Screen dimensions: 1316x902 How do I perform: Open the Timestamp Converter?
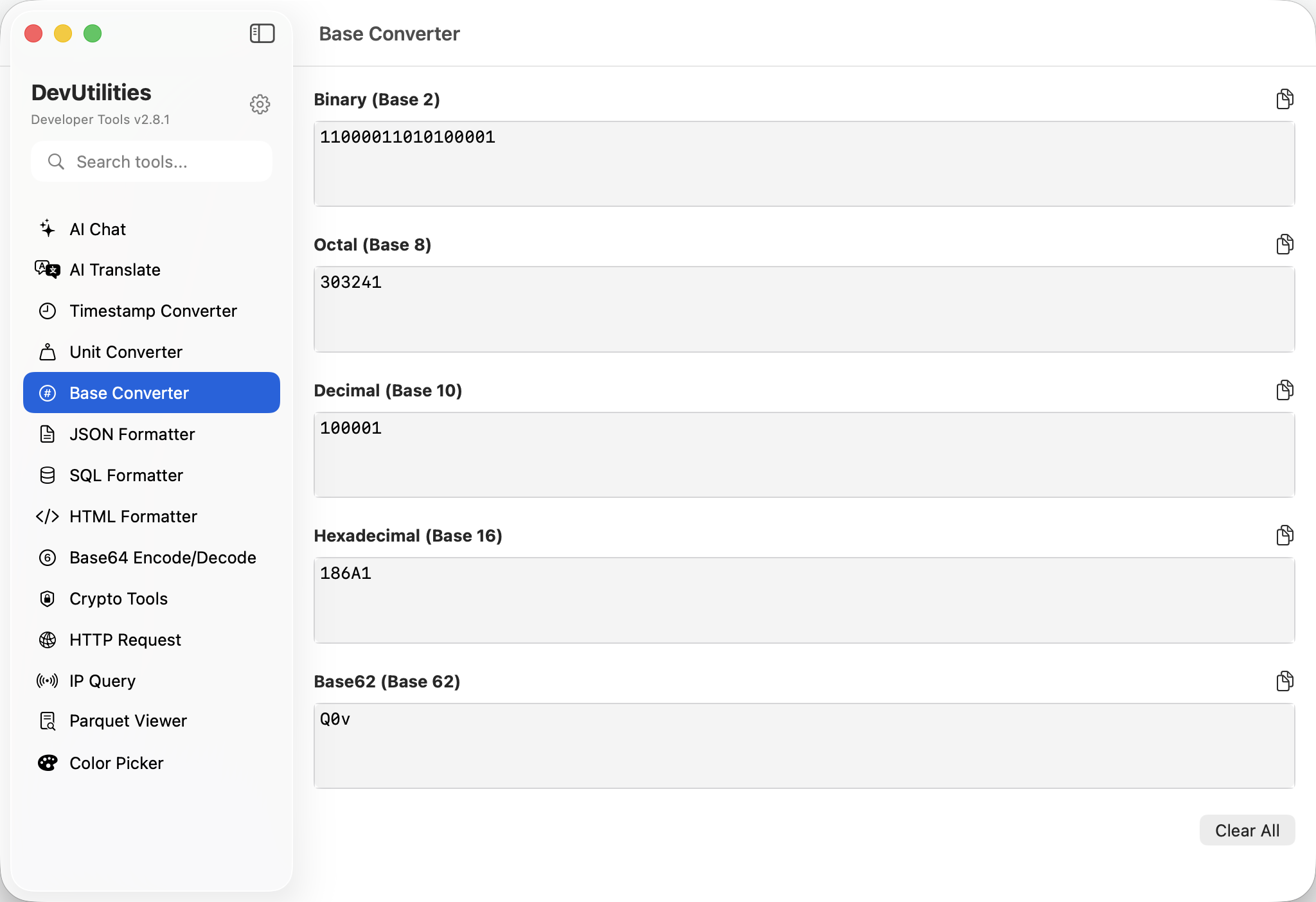[153, 311]
